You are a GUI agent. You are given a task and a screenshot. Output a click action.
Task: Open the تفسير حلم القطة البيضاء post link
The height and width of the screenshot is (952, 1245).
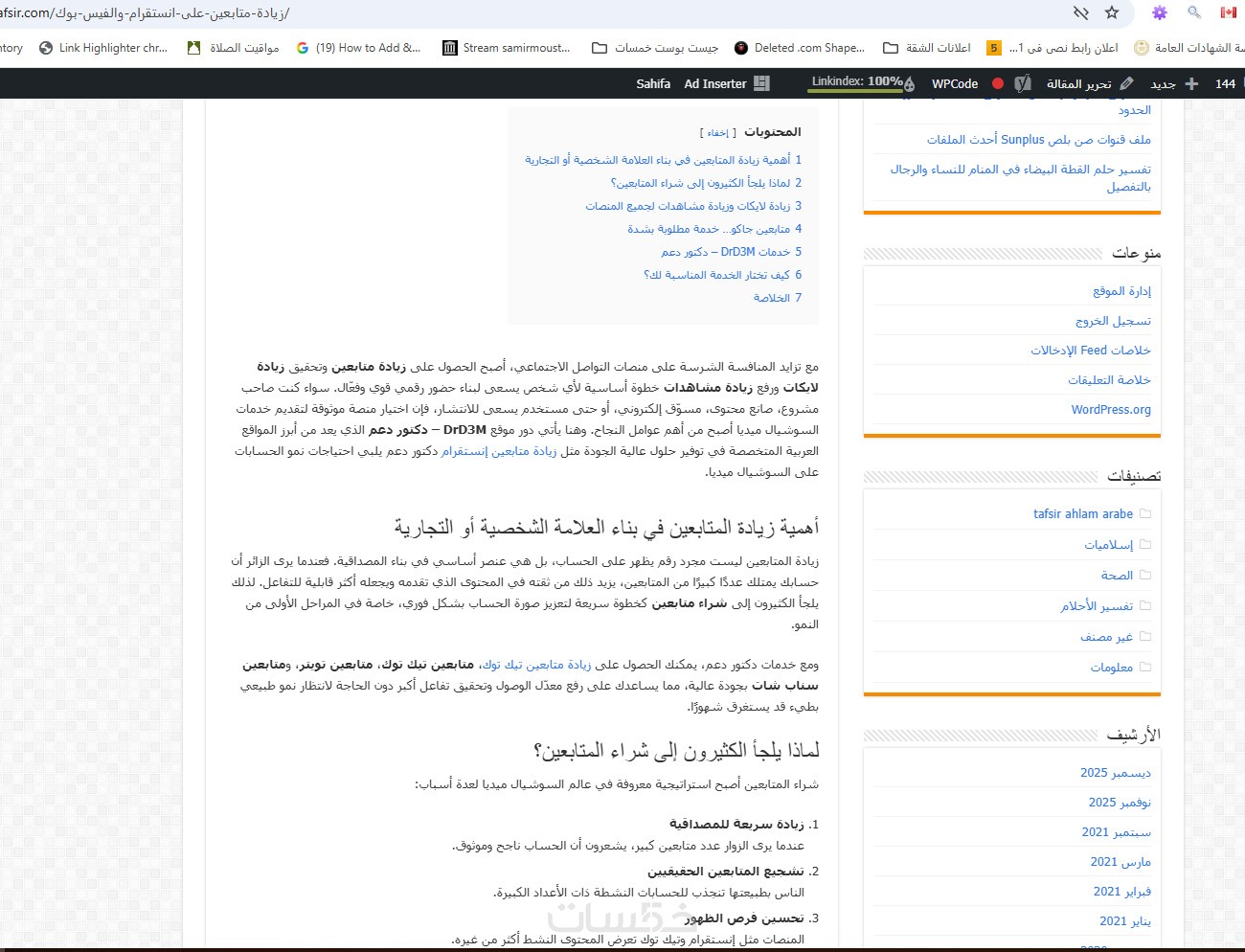click(x=1021, y=177)
